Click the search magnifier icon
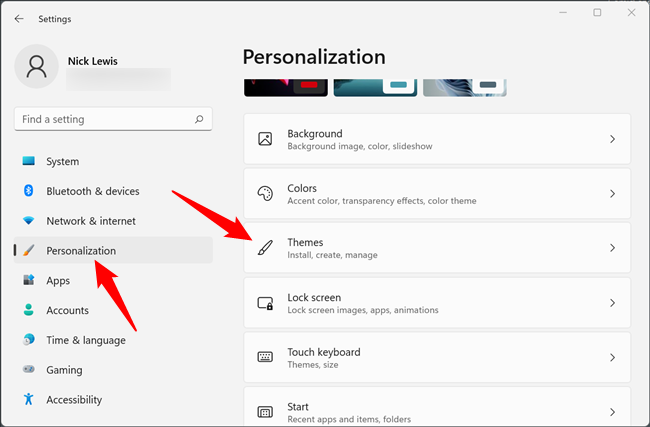Screen dimensions: 650x427 pos(199,119)
